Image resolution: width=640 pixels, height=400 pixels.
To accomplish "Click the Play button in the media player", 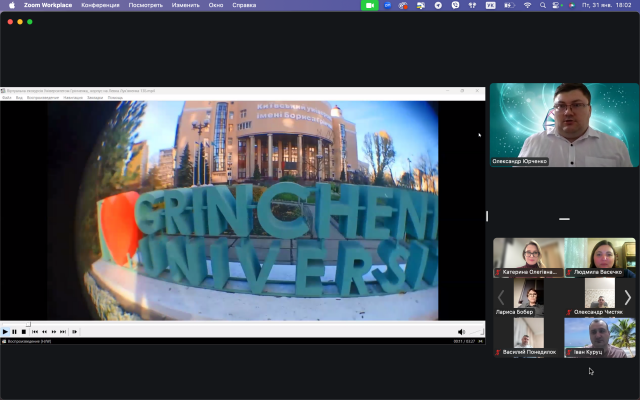I will 5,331.
